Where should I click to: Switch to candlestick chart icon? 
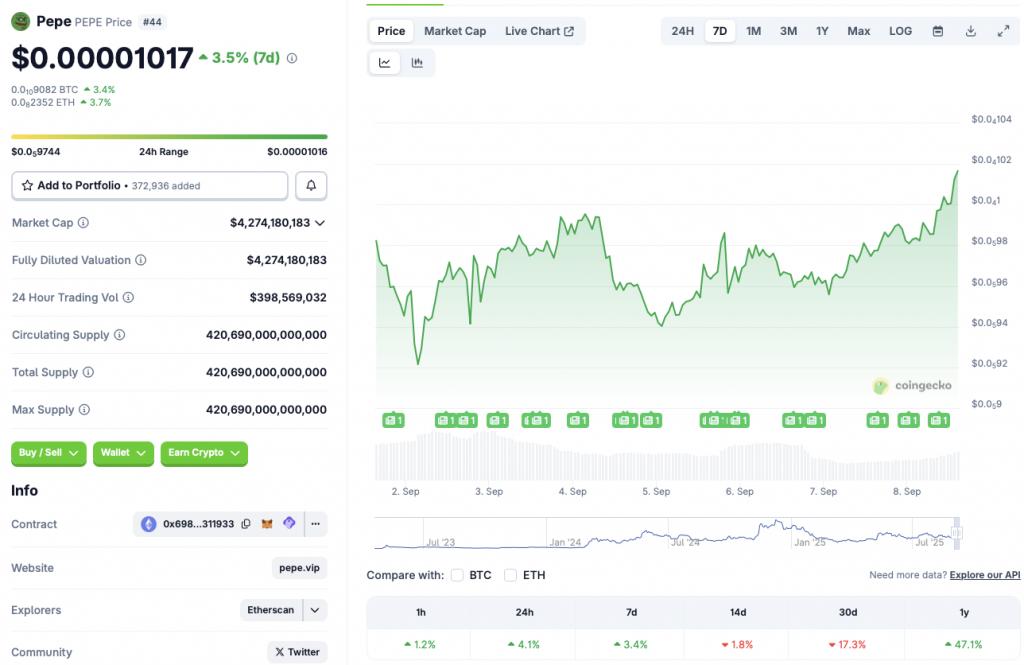tap(417, 63)
